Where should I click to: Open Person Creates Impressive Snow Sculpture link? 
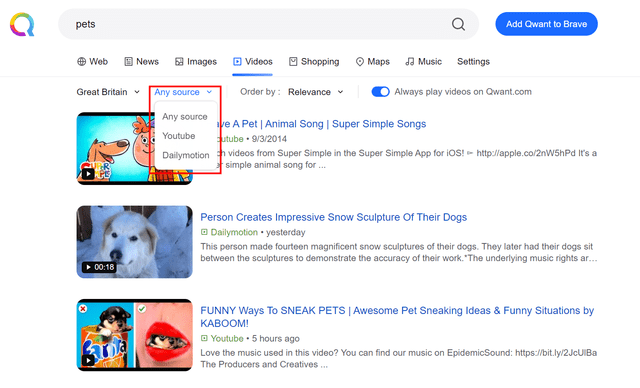[x=333, y=217]
